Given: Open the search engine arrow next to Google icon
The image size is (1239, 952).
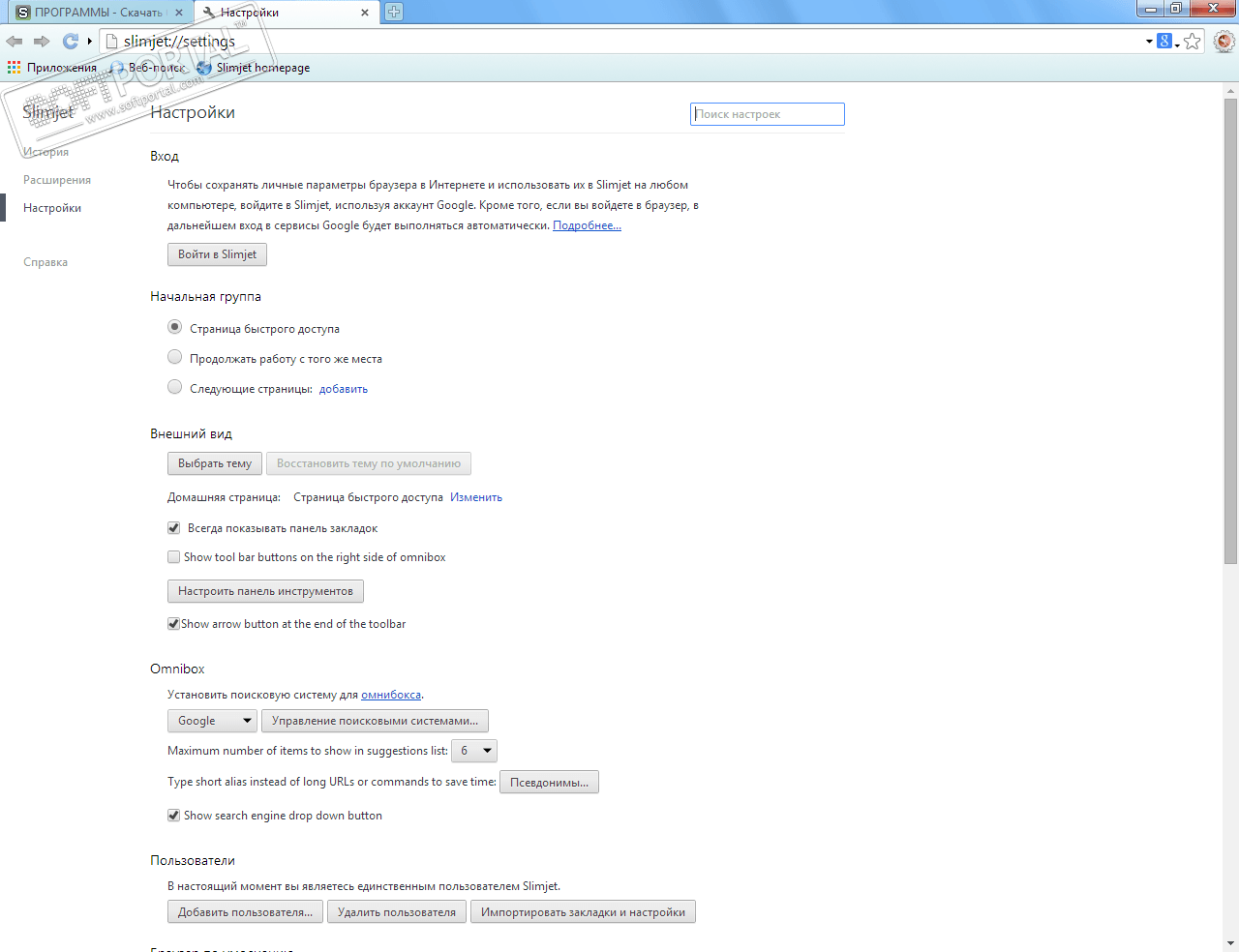Looking at the screenshot, I should point(1177,44).
